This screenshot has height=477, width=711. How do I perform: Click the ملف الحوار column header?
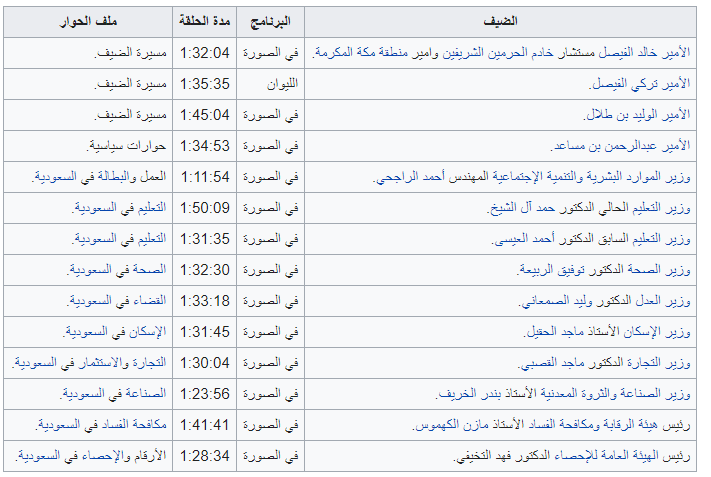click(x=88, y=21)
